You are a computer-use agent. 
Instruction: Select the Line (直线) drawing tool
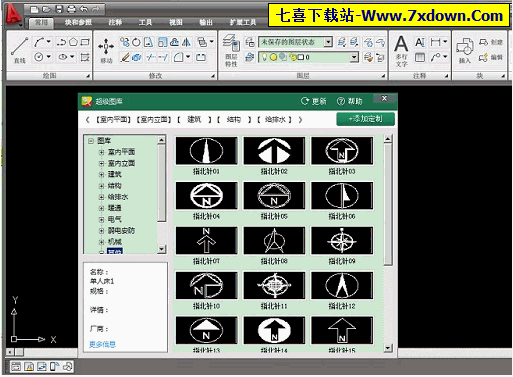tap(19, 50)
